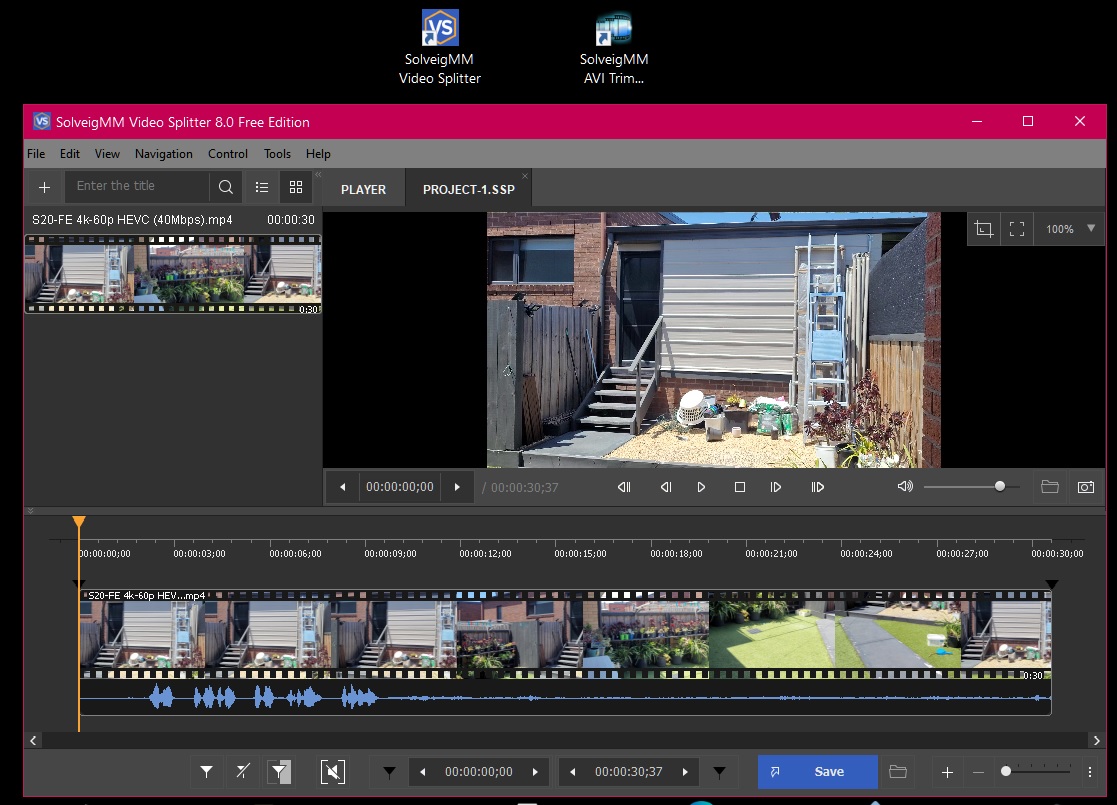The height and width of the screenshot is (805, 1117).
Task: Add media with the plus button
Action: point(44,187)
